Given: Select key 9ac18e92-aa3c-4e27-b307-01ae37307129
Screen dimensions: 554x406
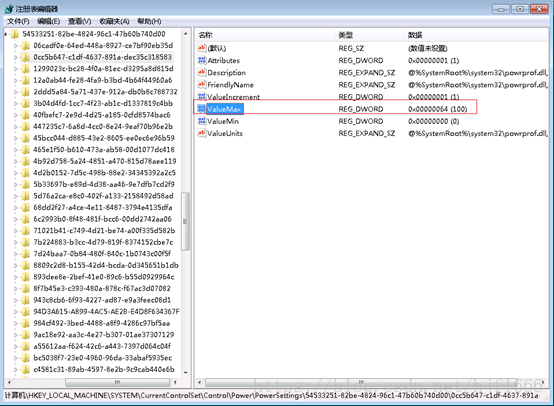Looking at the screenshot, I should point(104,335).
